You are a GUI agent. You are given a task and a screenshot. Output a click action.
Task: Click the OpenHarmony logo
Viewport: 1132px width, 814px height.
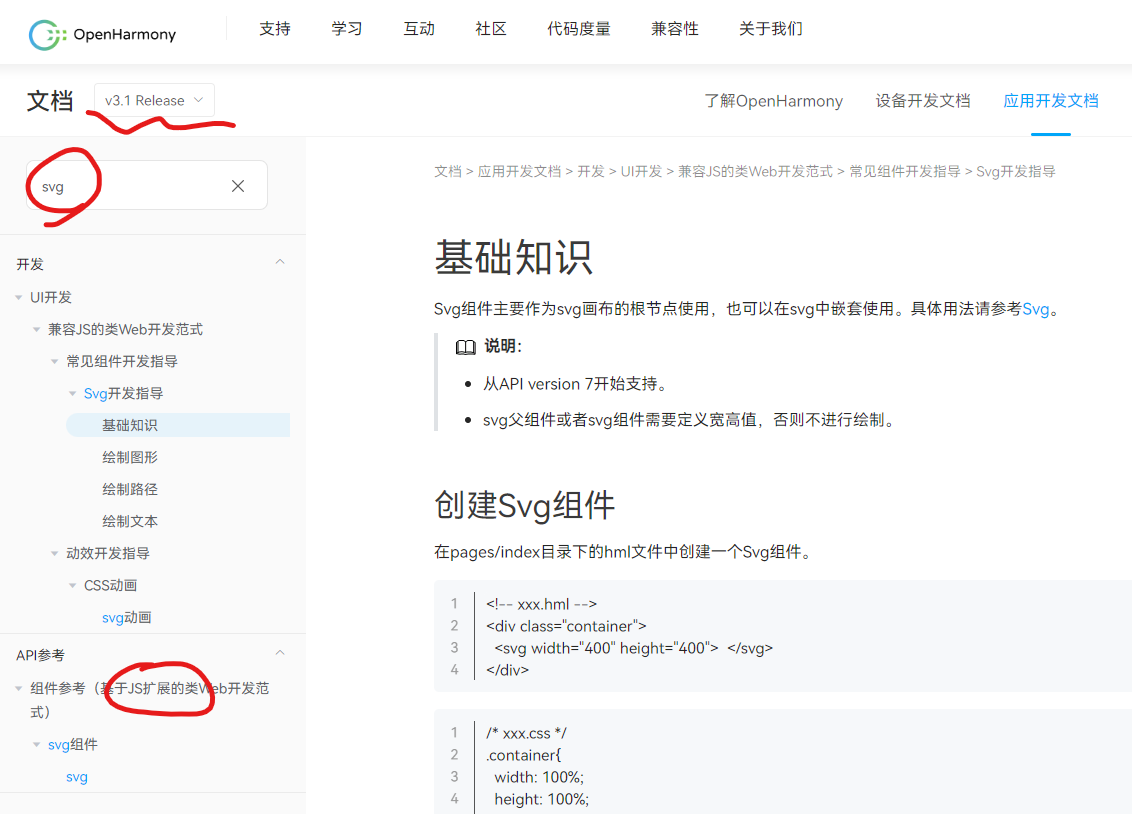(103, 35)
